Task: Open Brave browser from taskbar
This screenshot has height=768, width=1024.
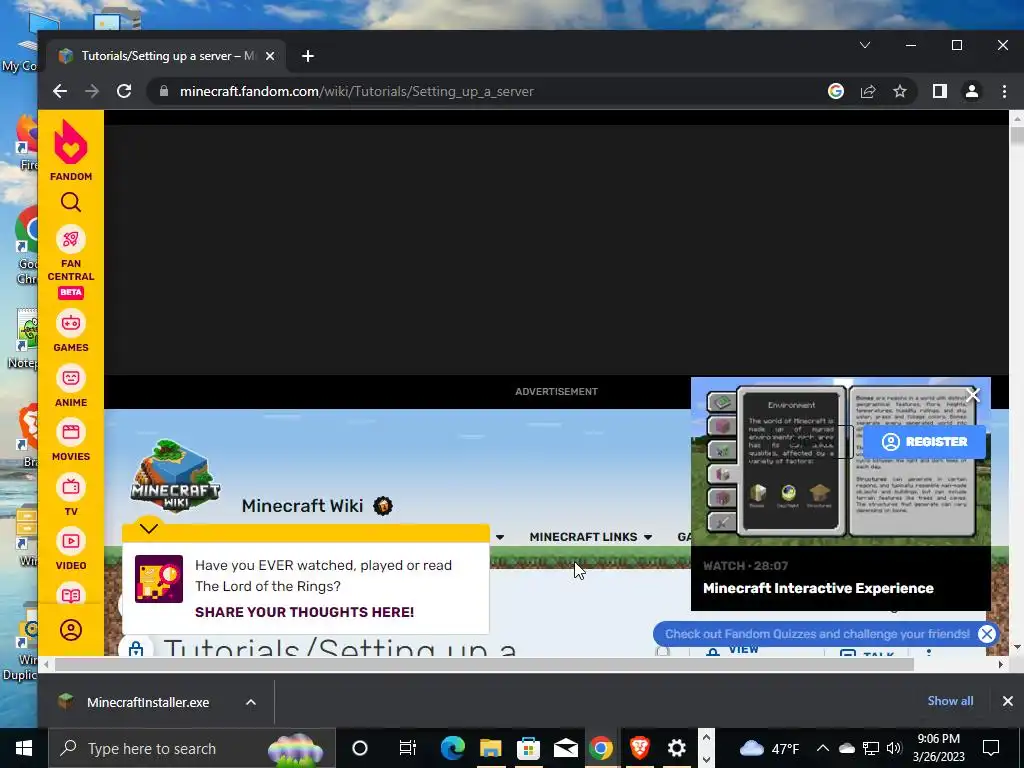Action: [x=639, y=748]
